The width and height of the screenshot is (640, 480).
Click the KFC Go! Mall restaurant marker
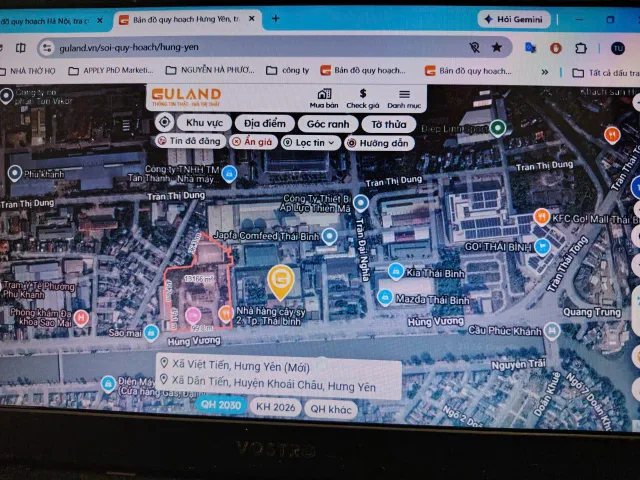tap(541, 217)
